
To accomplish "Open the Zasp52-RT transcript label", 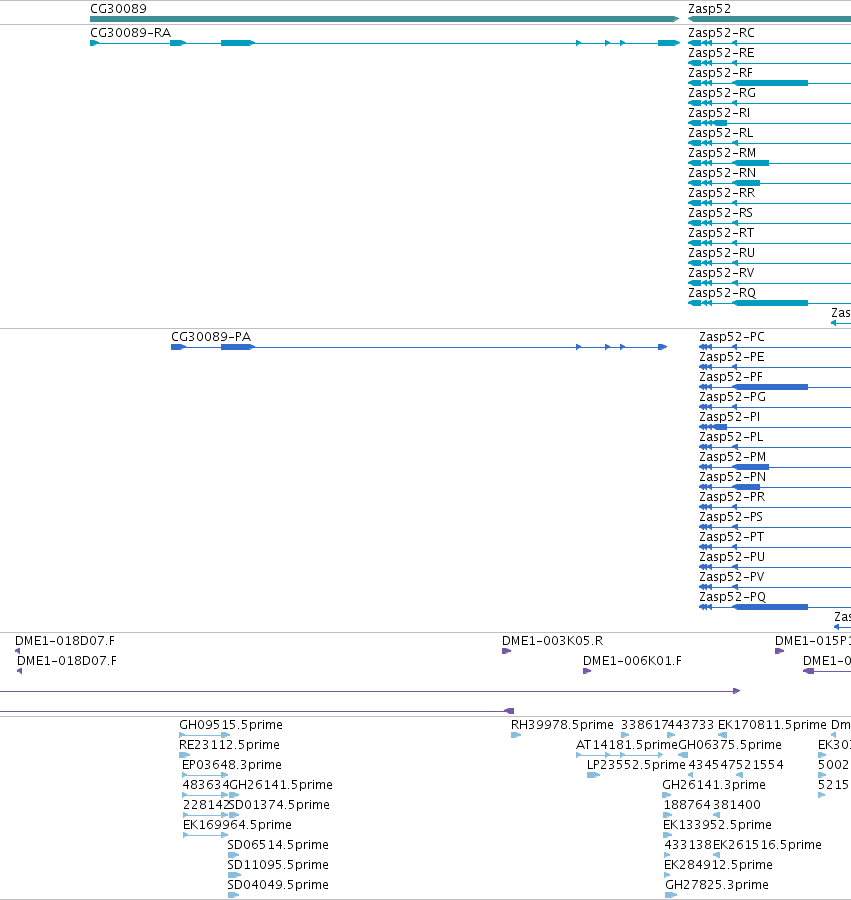I will (721, 233).
